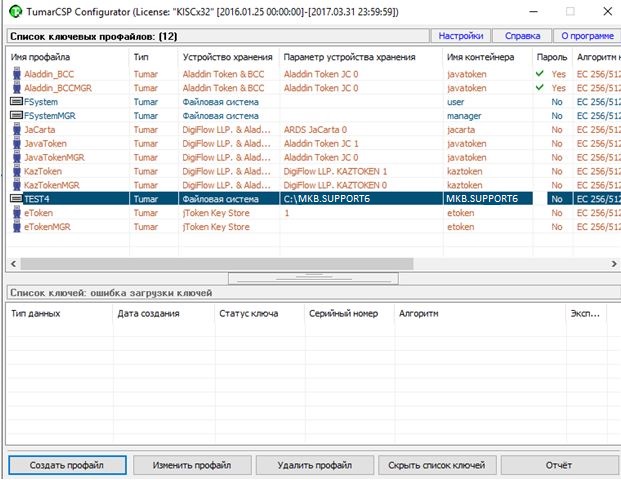Open the Справка menu
Image resolution: width=621 pixels, height=480 pixels.
[522, 36]
